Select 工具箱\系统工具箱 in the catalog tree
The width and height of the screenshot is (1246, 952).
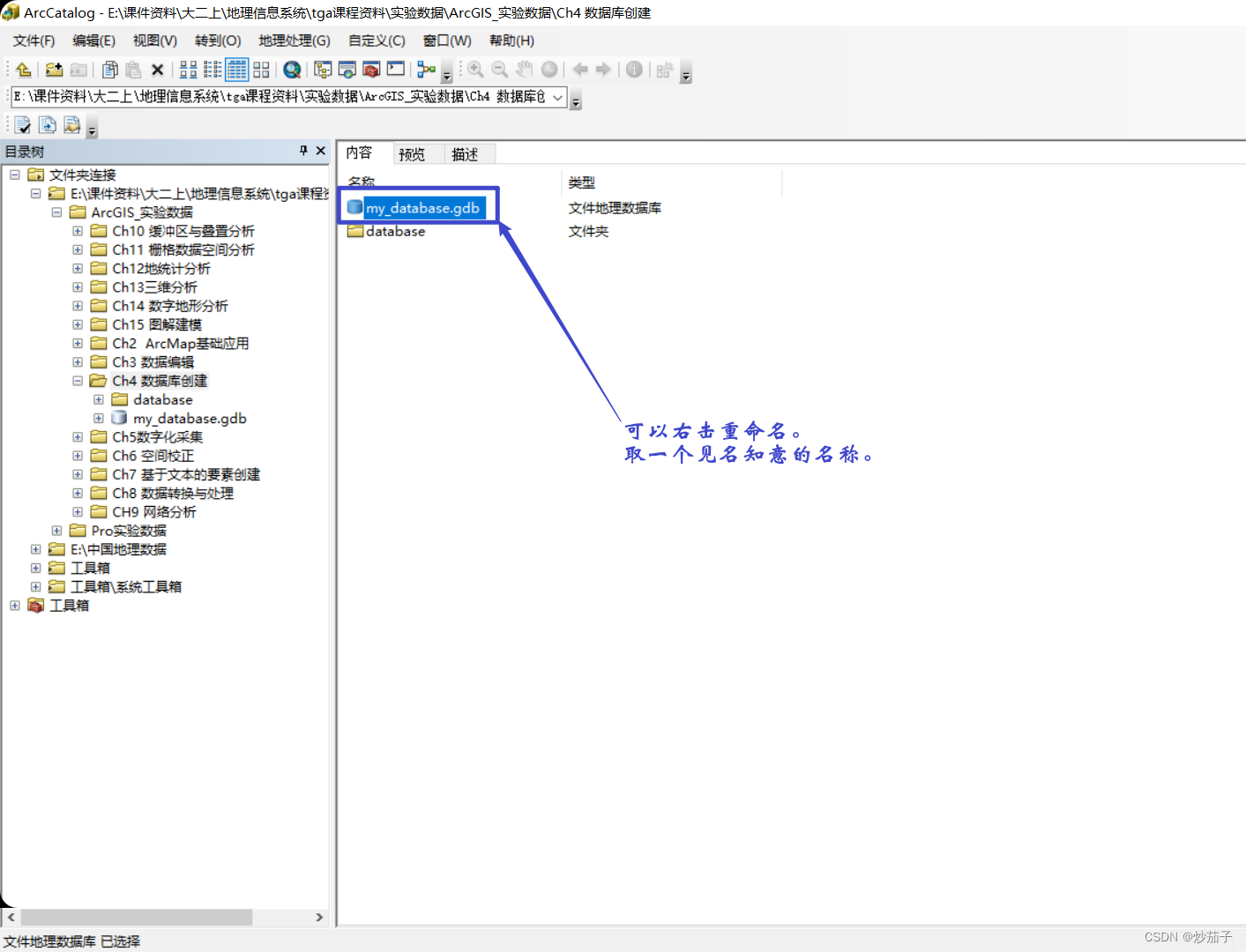[125, 587]
